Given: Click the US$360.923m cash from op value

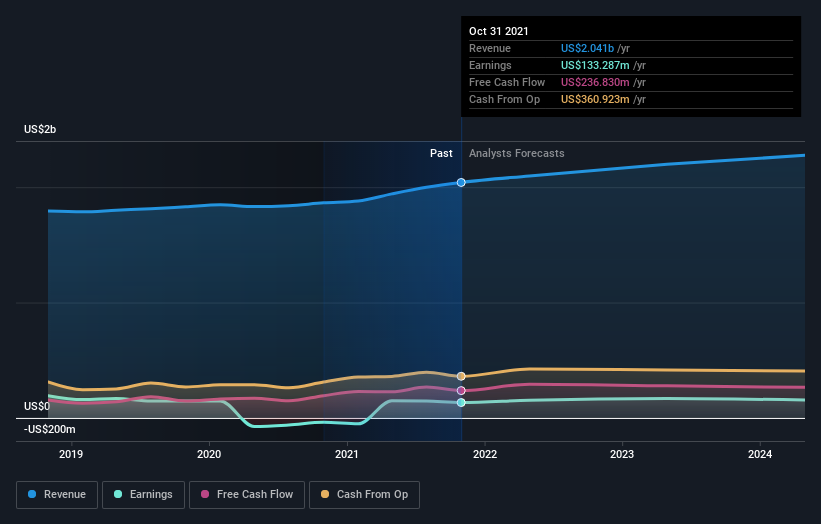Looking at the screenshot, I should (x=595, y=99).
